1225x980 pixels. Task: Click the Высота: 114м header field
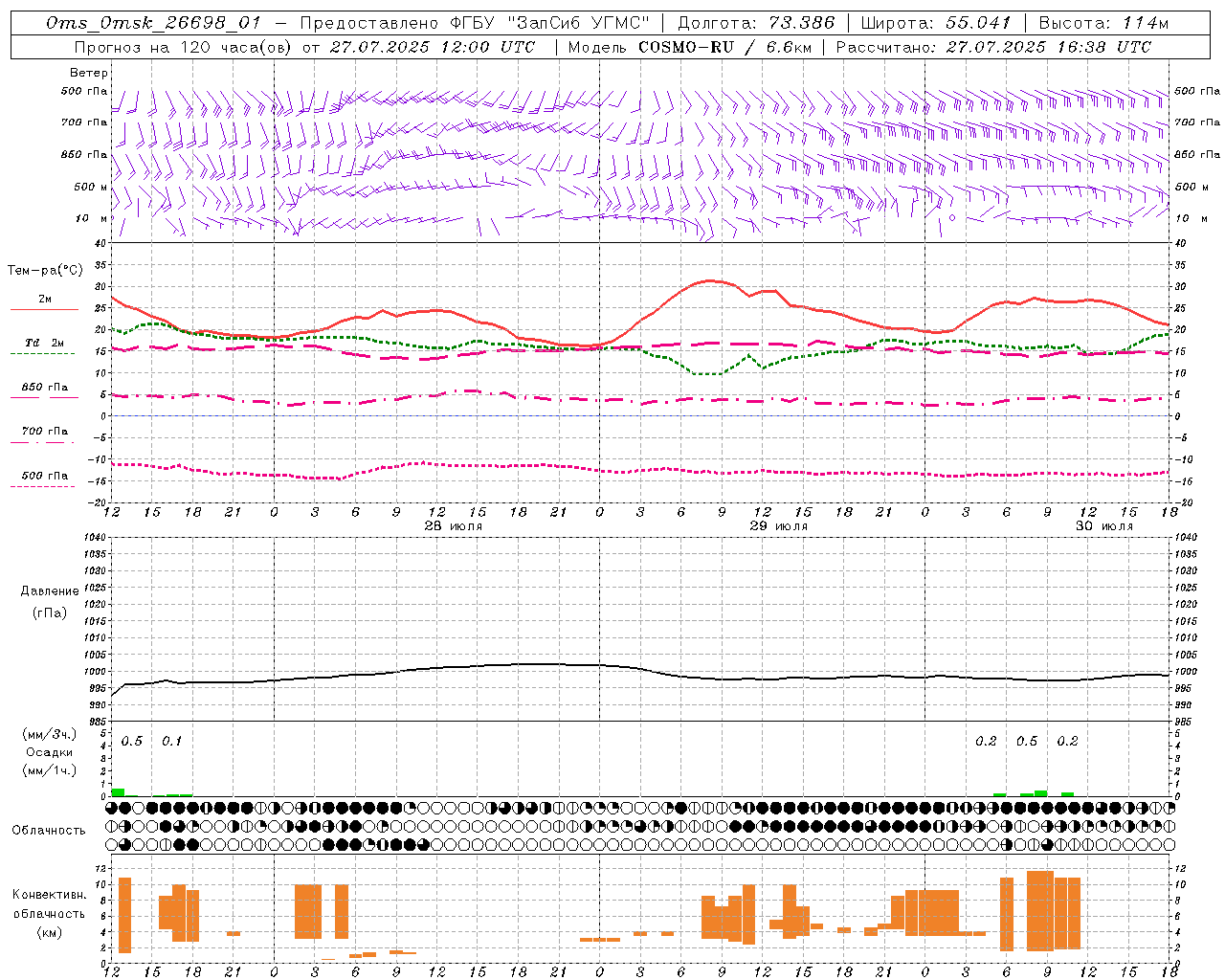point(1103,23)
